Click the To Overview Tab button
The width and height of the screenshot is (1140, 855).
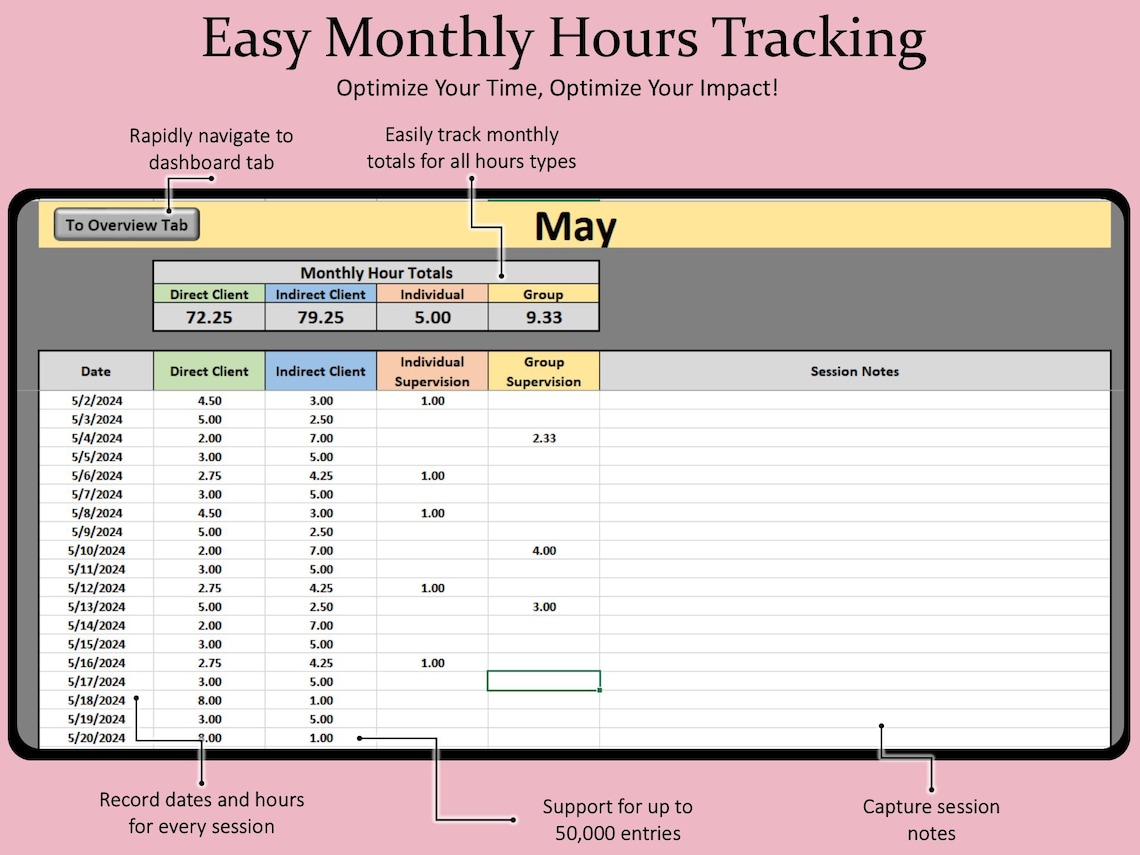click(125, 224)
